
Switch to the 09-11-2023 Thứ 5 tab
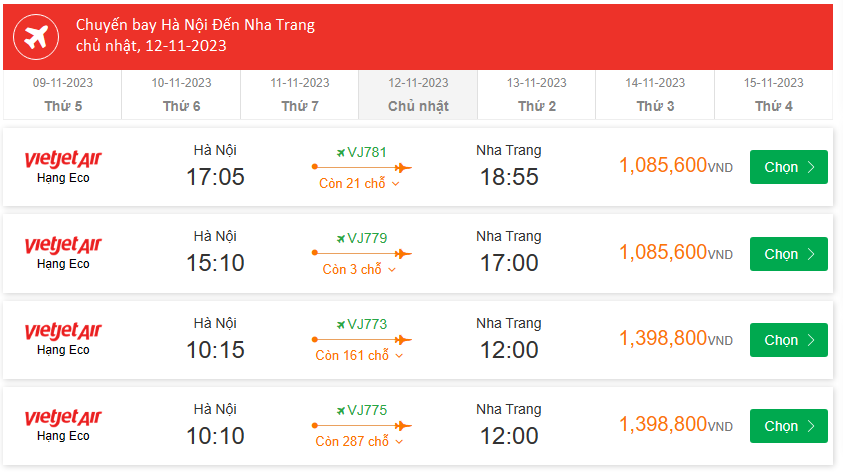(63, 95)
